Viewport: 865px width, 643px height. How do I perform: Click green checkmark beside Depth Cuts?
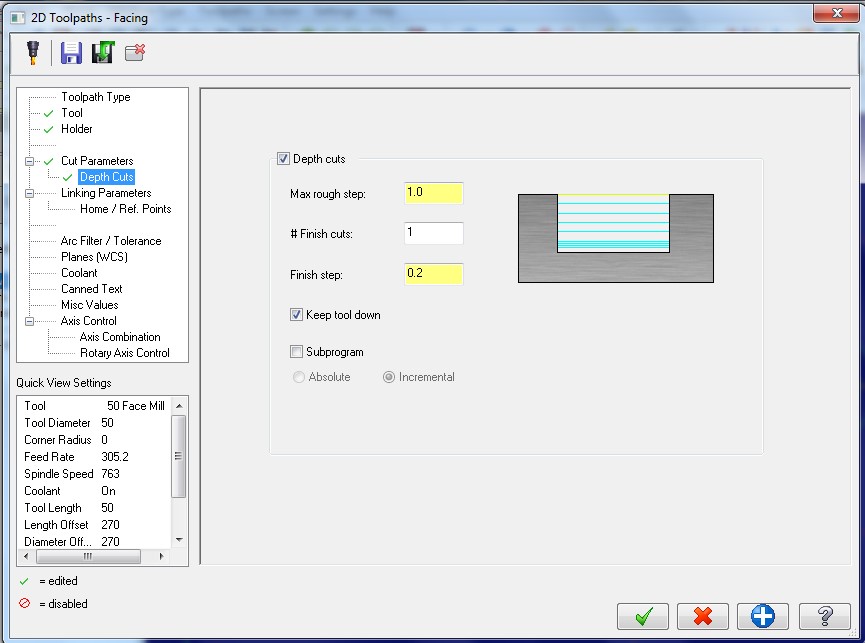click(x=67, y=178)
